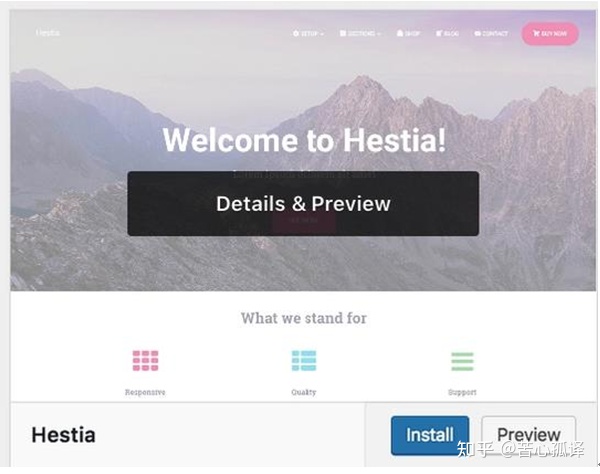600x474 pixels.
Task: Click the Welcome to Hestia heading
Action: point(304,140)
